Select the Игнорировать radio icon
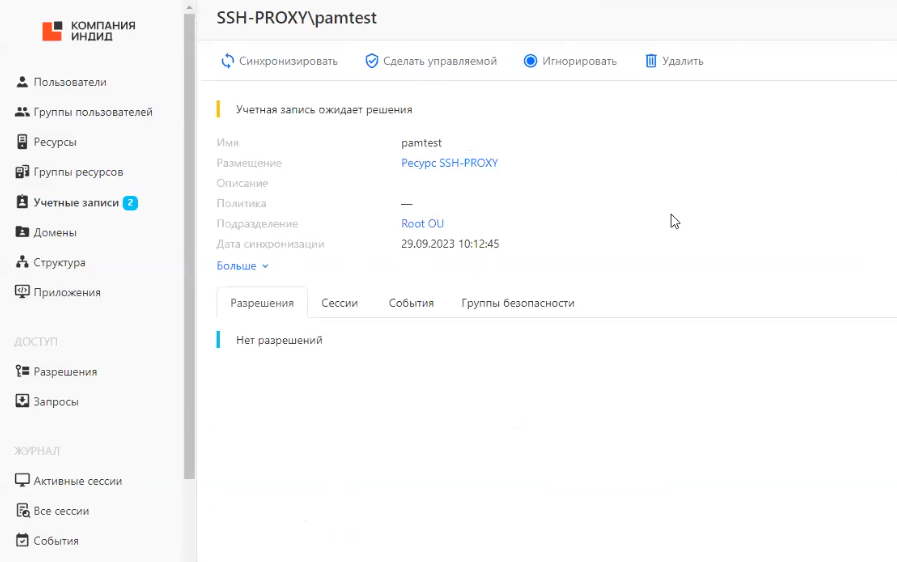This screenshot has height=562, width=897. [x=531, y=61]
